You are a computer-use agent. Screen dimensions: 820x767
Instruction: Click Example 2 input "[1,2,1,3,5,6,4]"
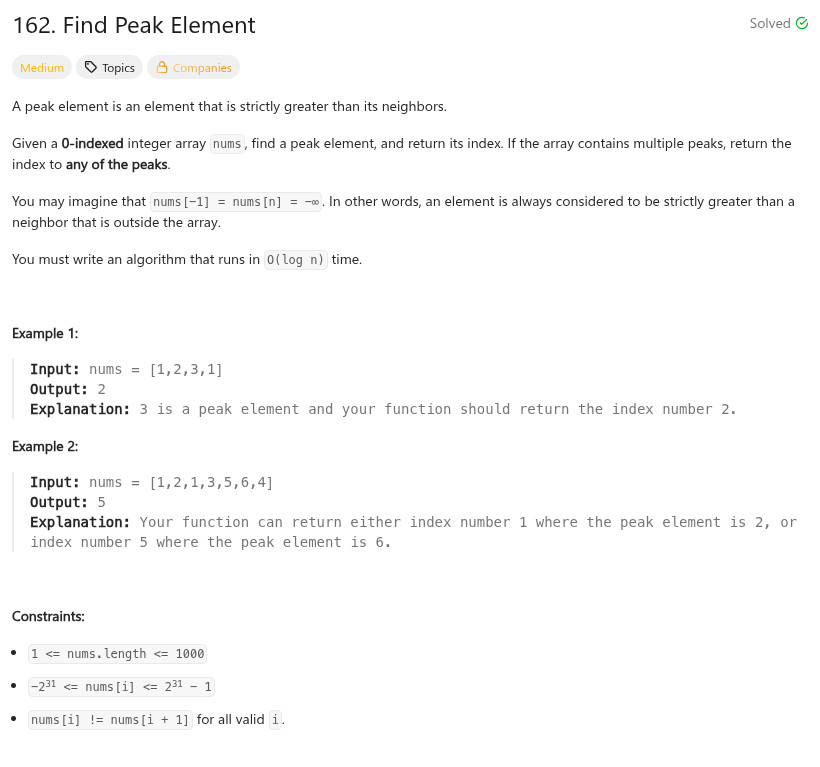coord(211,482)
